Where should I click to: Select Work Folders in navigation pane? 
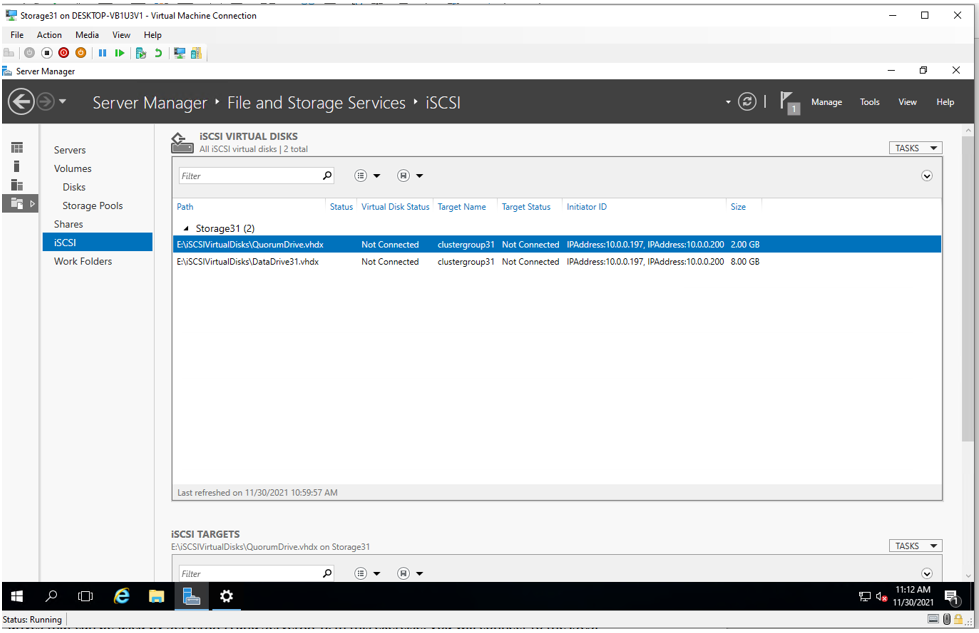point(82,262)
